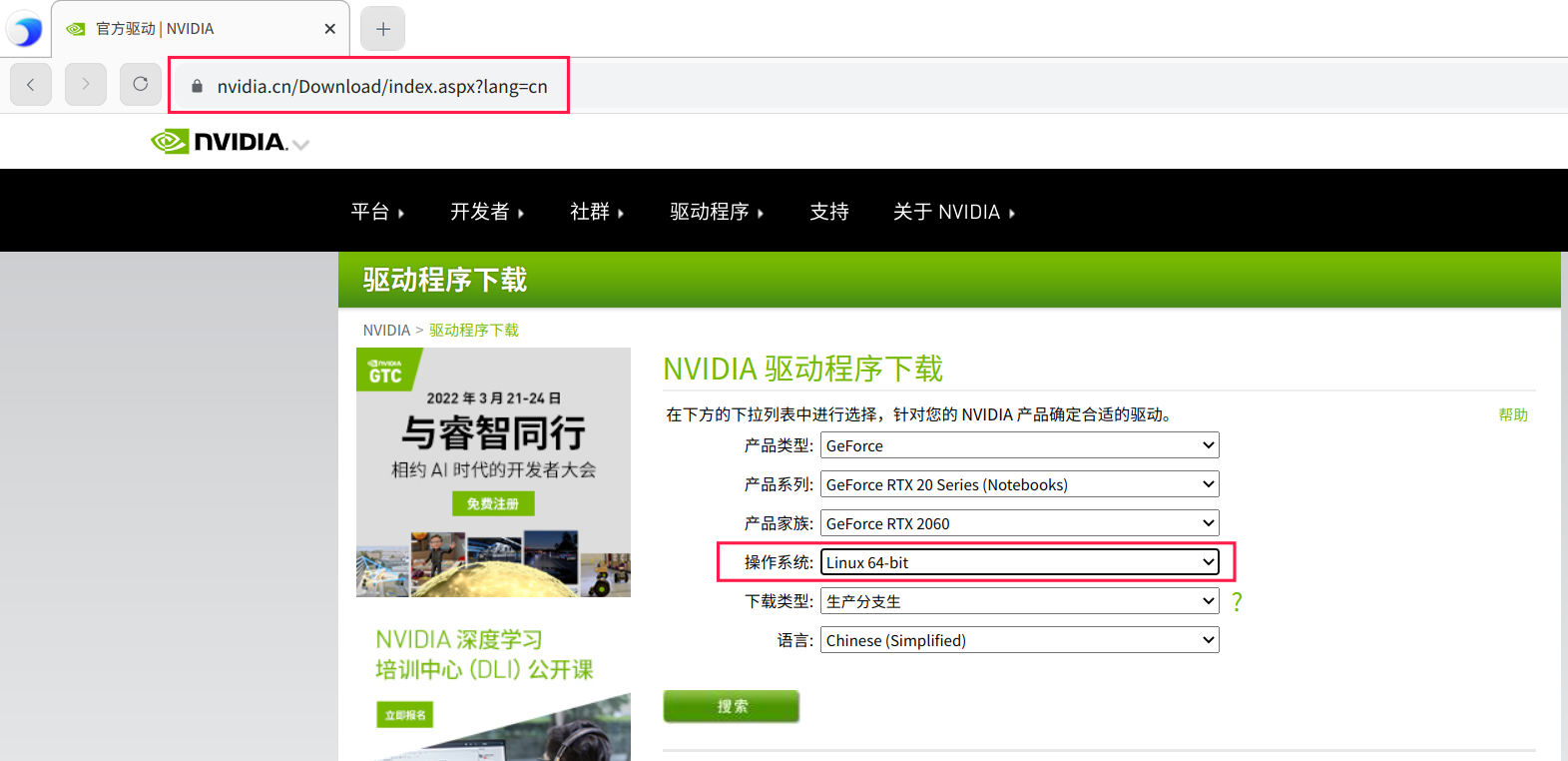The width and height of the screenshot is (1568, 761).
Task: Click the NVIDIA favicon on the browser tab
Action: (75, 29)
